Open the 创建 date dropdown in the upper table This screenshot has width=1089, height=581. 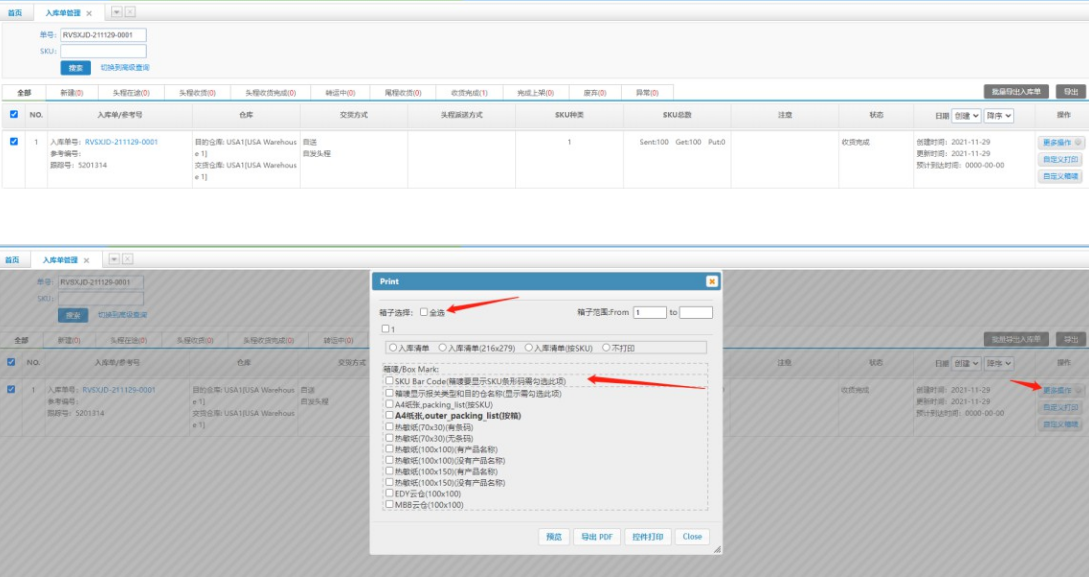click(965, 116)
